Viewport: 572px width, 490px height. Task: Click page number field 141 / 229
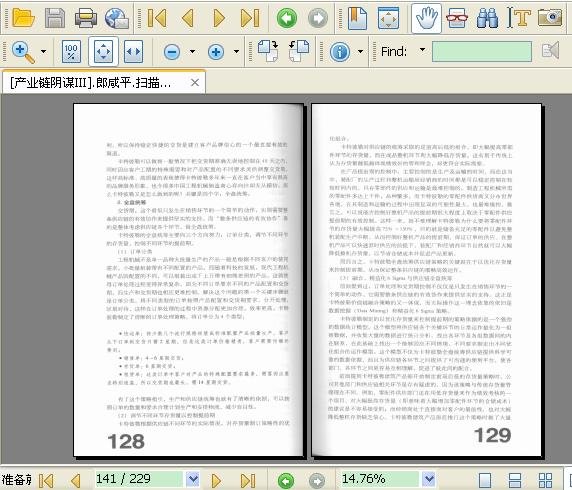click(x=139, y=479)
